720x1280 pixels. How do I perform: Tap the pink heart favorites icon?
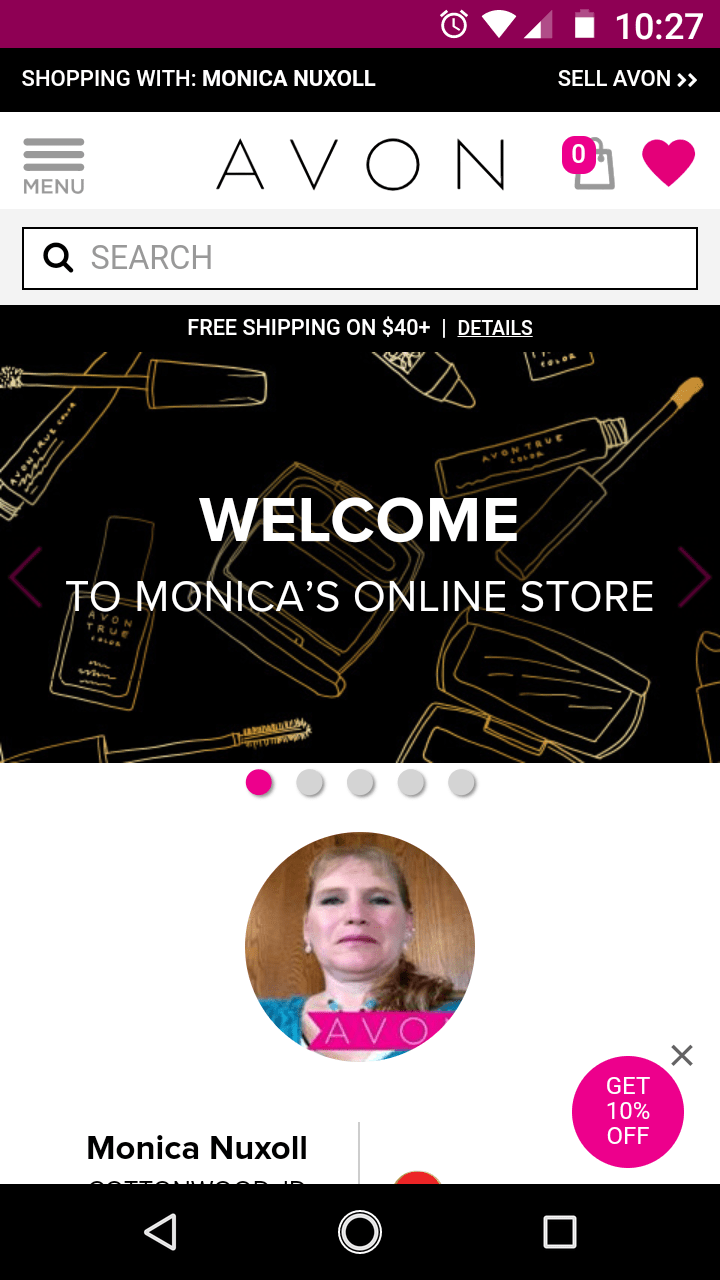[668, 163]
